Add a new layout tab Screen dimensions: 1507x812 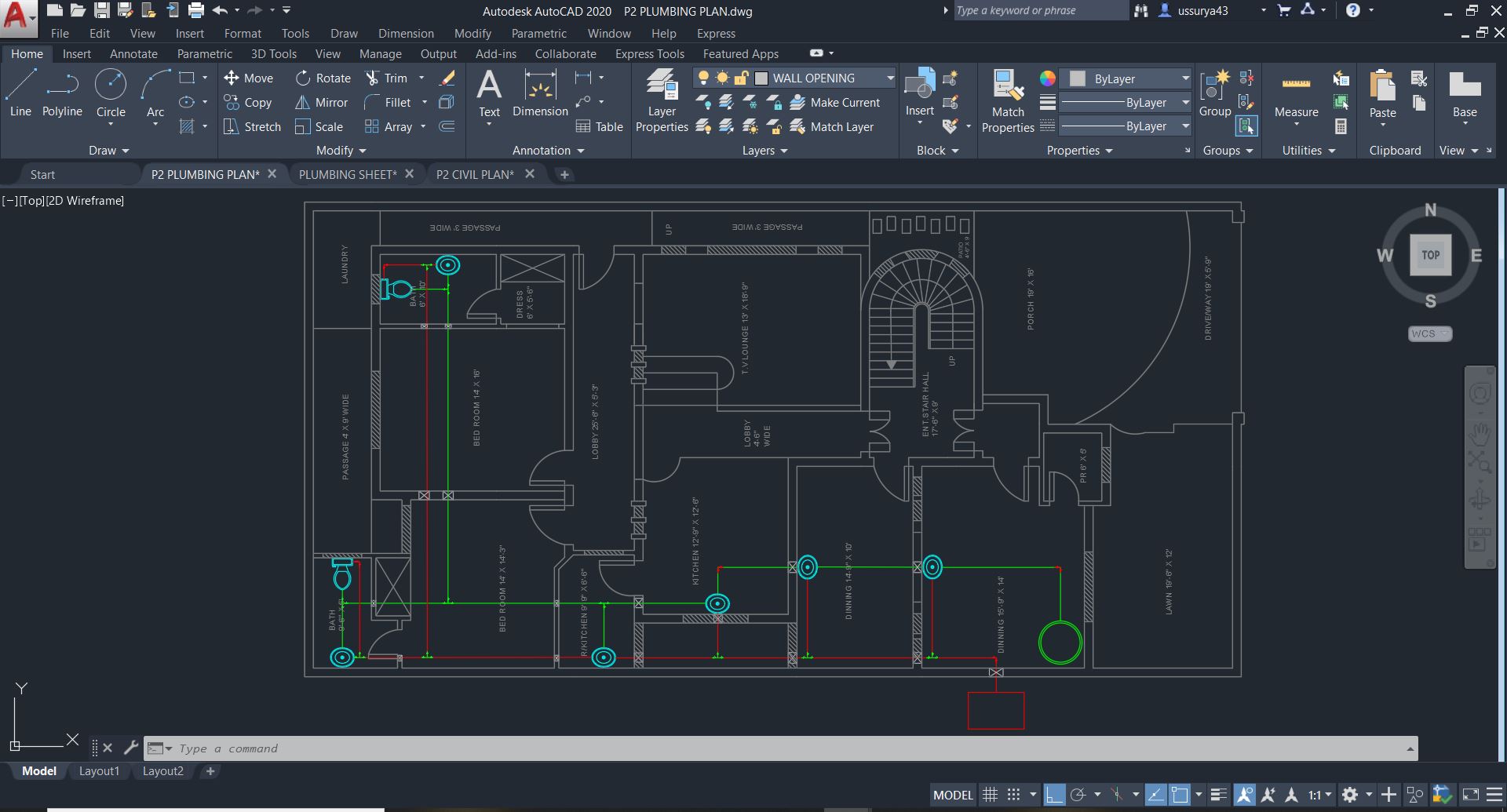[210, 771]
